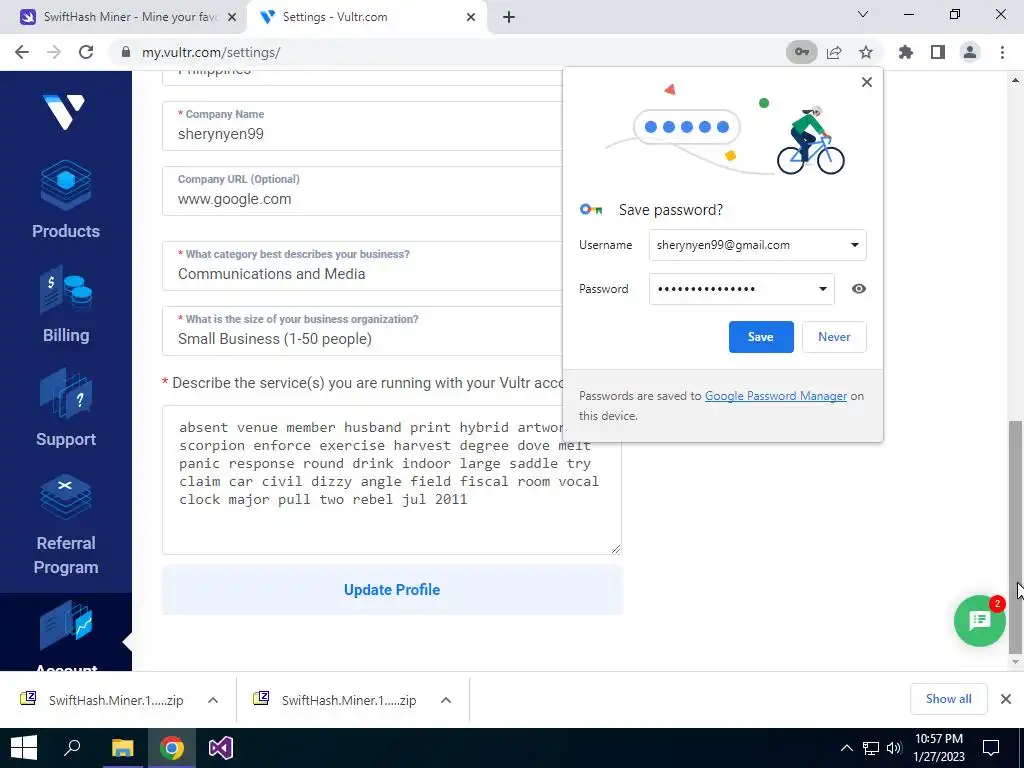The image size is (1024, 768).
Task: Open the green live chat bubble
Action: [980, 620]
